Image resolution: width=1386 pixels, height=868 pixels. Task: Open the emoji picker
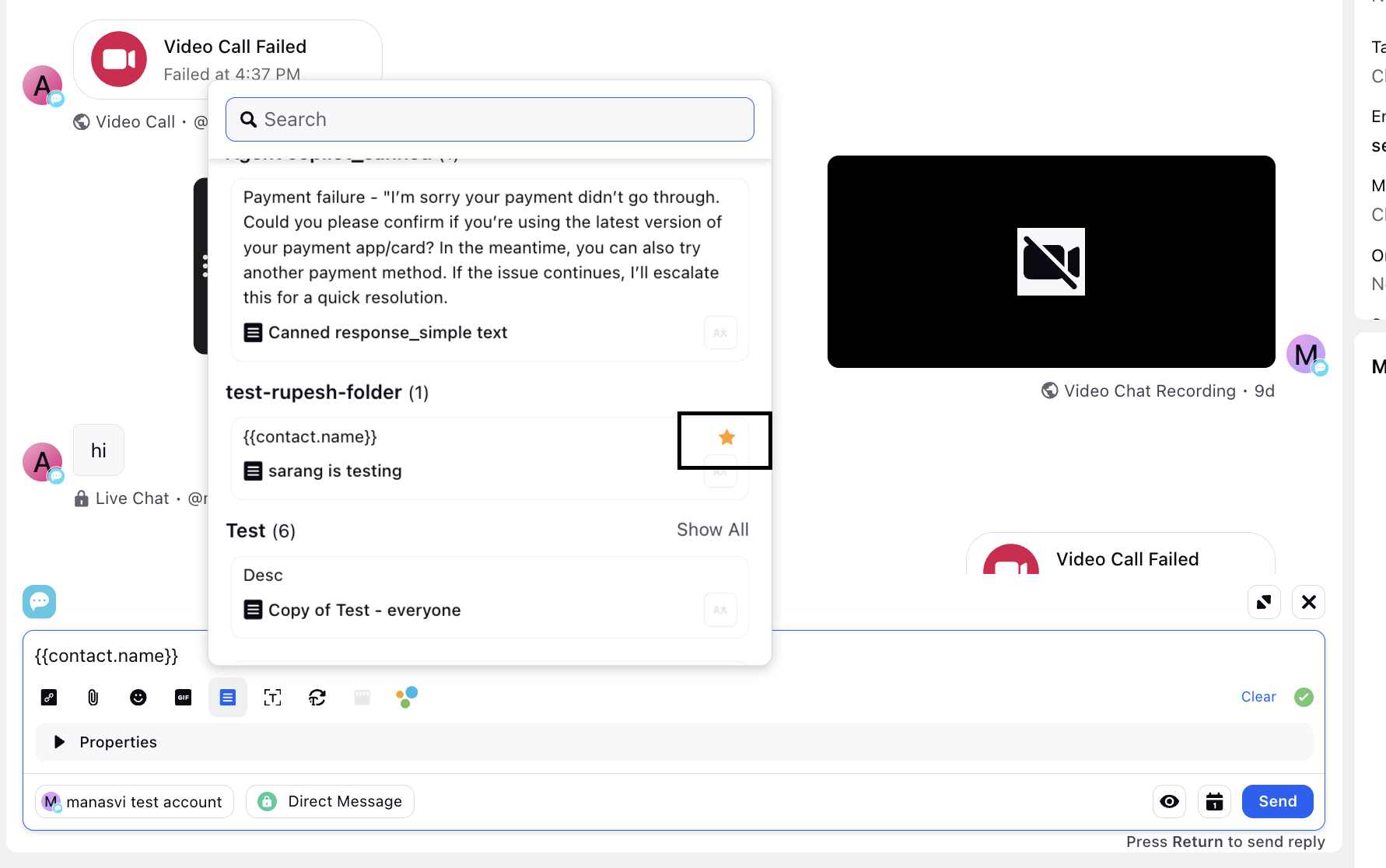tap(138, 697)
